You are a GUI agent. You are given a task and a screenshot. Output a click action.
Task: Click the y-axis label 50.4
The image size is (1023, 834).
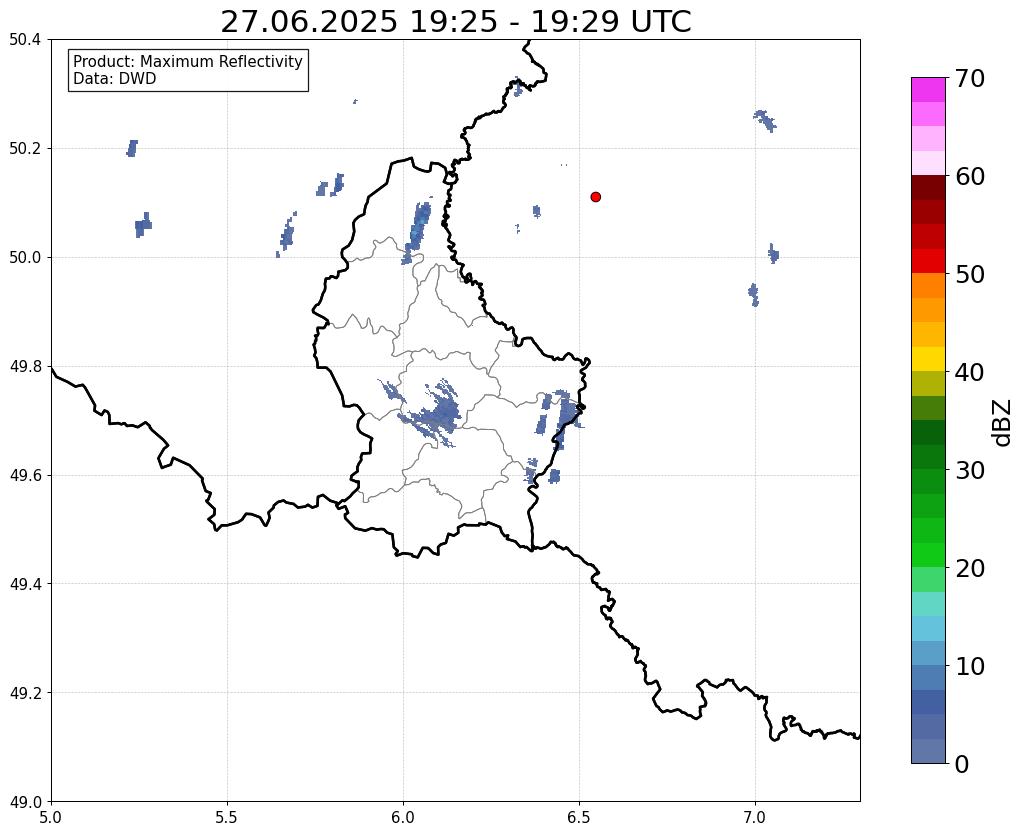point(25,40)
